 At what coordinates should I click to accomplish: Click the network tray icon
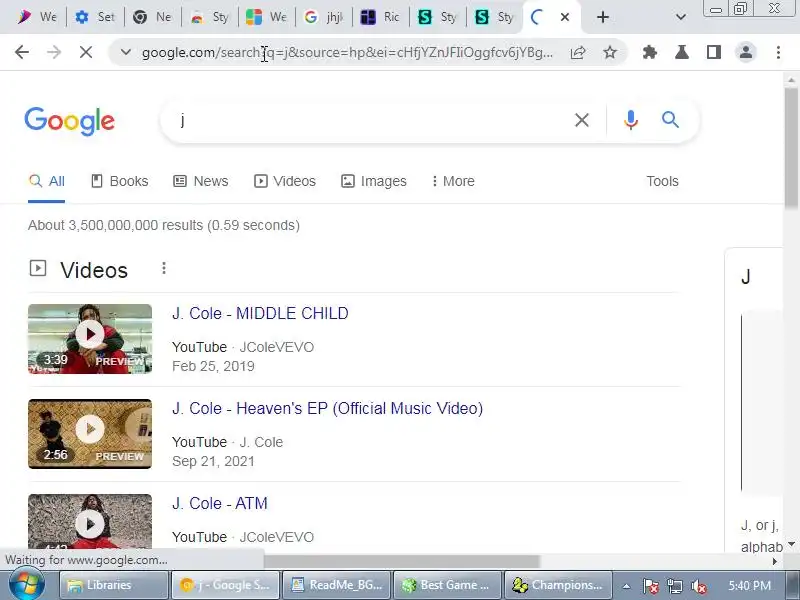pyautogui.click(x=674, y=586)
